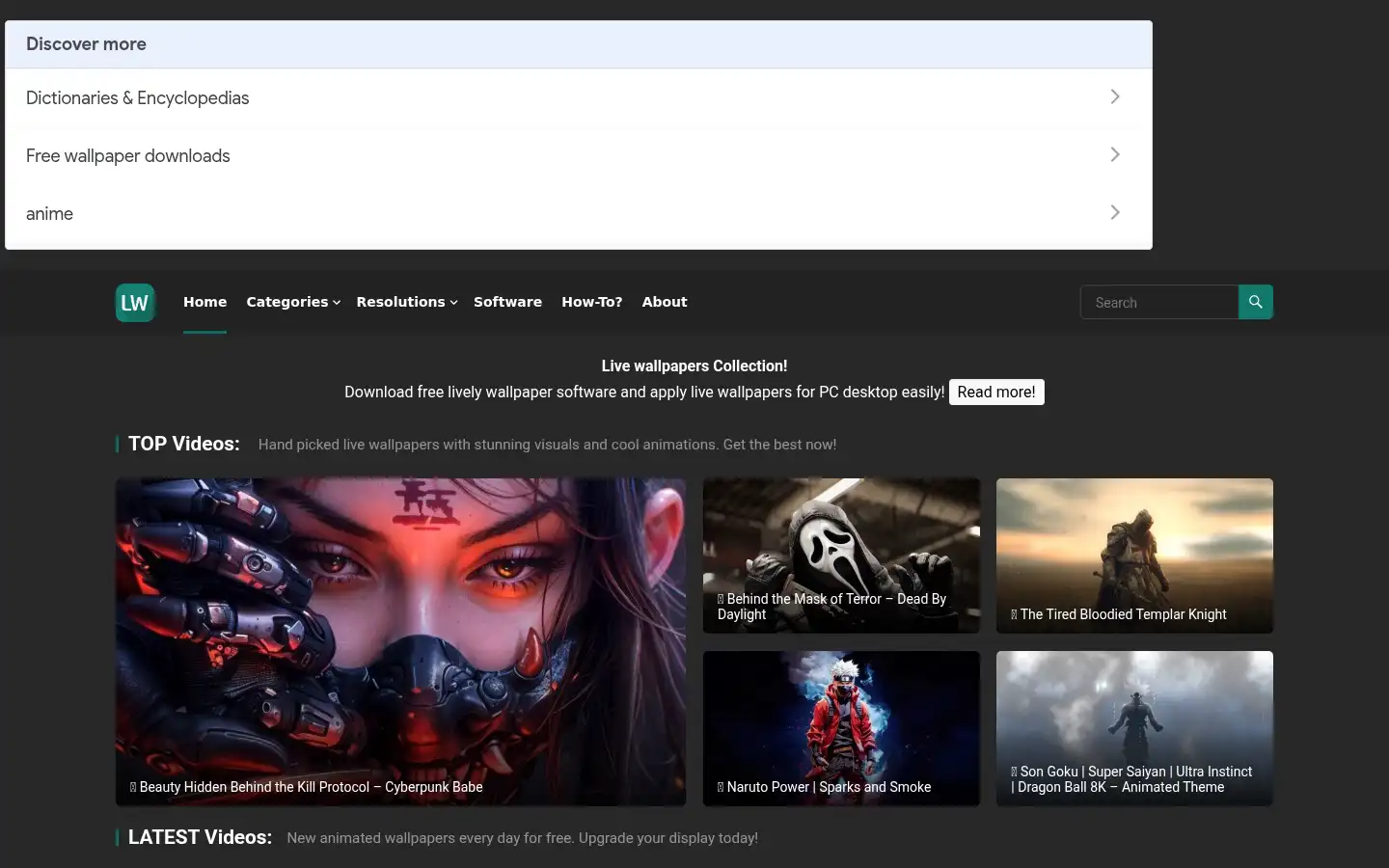Open the About page
The height and width of the screenshot is (868, 1389).
pyautogui.click(x=665, y=302)
